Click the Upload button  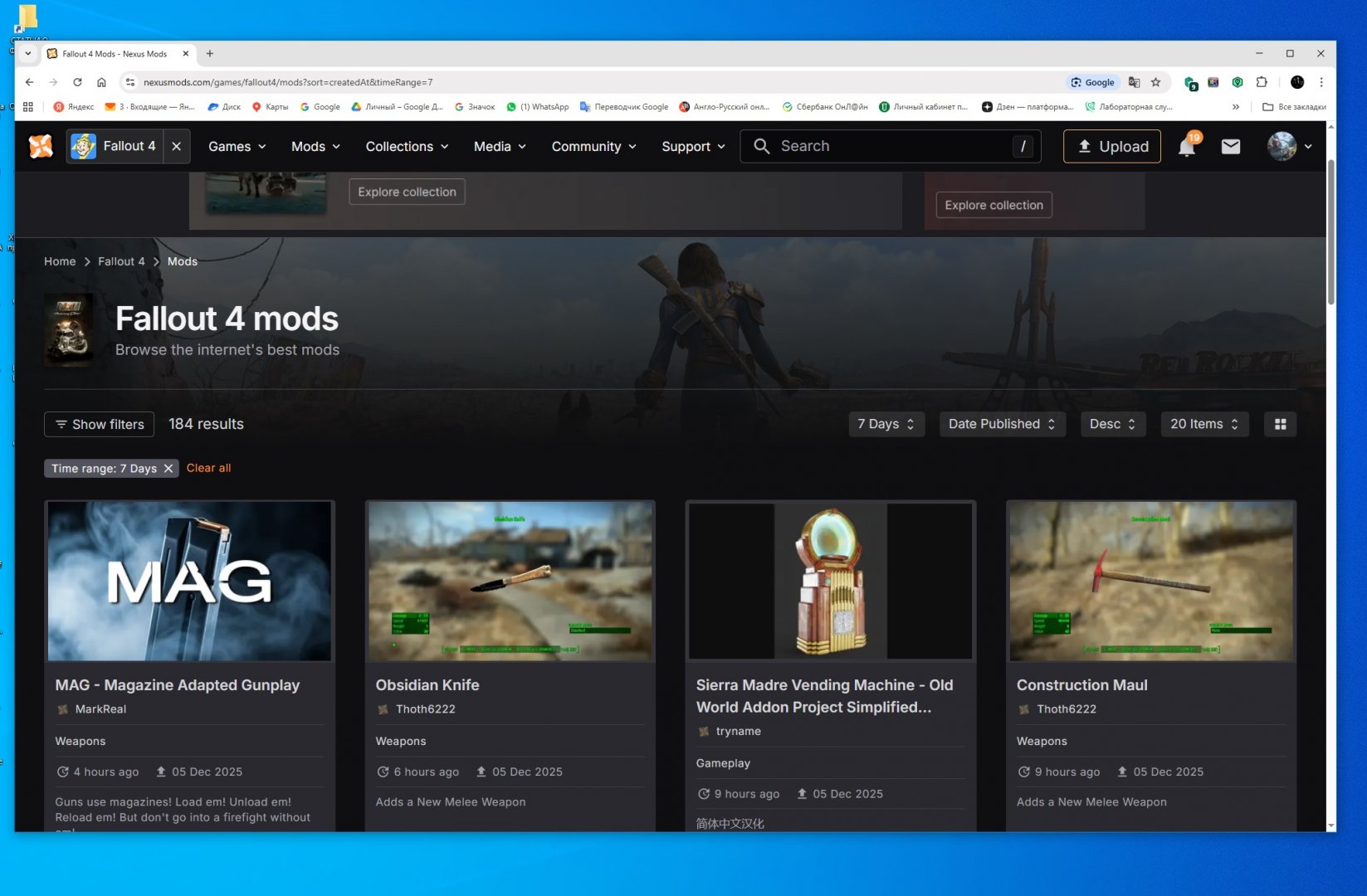(1111, 147)
